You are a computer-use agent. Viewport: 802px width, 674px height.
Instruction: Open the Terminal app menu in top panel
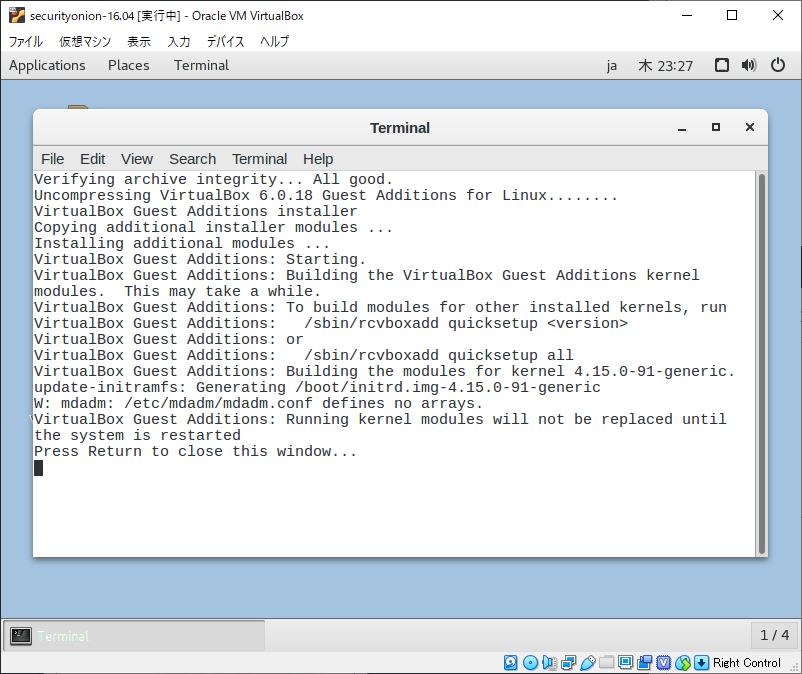[202, 65]
